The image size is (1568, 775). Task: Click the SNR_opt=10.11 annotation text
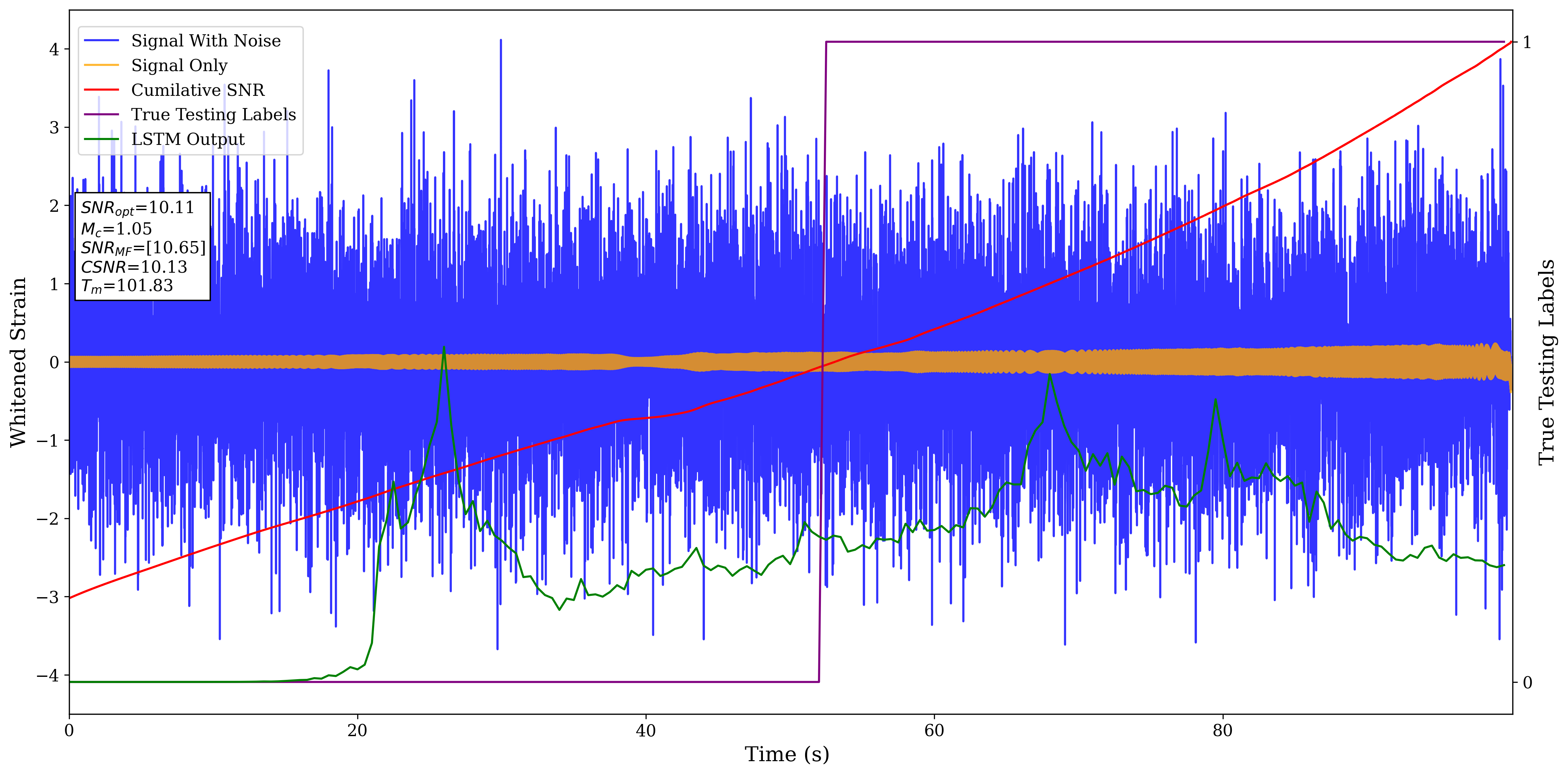pyautogui.click(x=137, y=208)
